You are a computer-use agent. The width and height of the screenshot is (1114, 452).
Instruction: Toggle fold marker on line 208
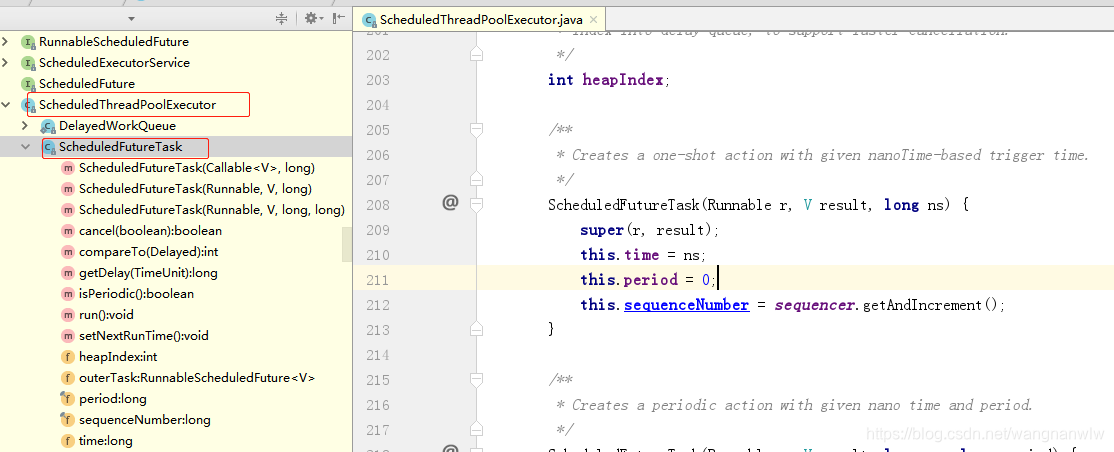click(x=477, y=205)
